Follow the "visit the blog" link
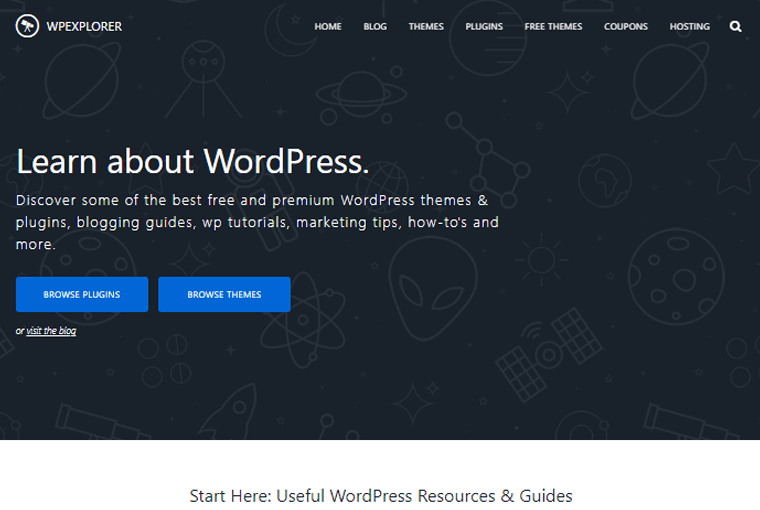 point(51,331)
